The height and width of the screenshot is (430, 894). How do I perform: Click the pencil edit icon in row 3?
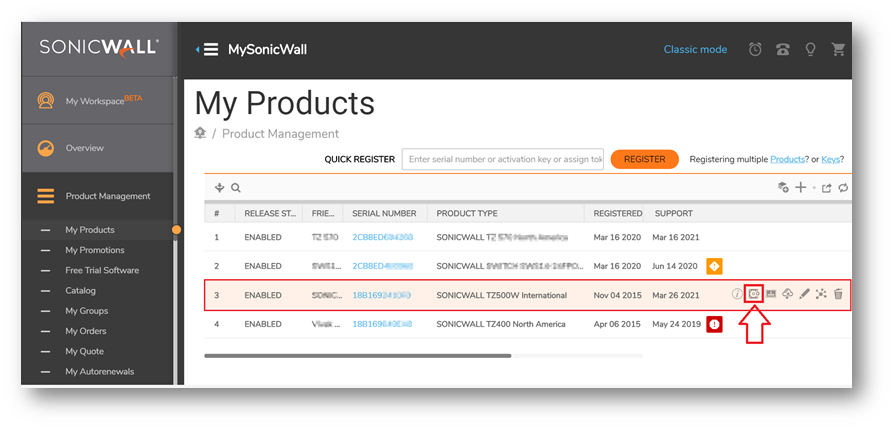[x=805, y=294]
